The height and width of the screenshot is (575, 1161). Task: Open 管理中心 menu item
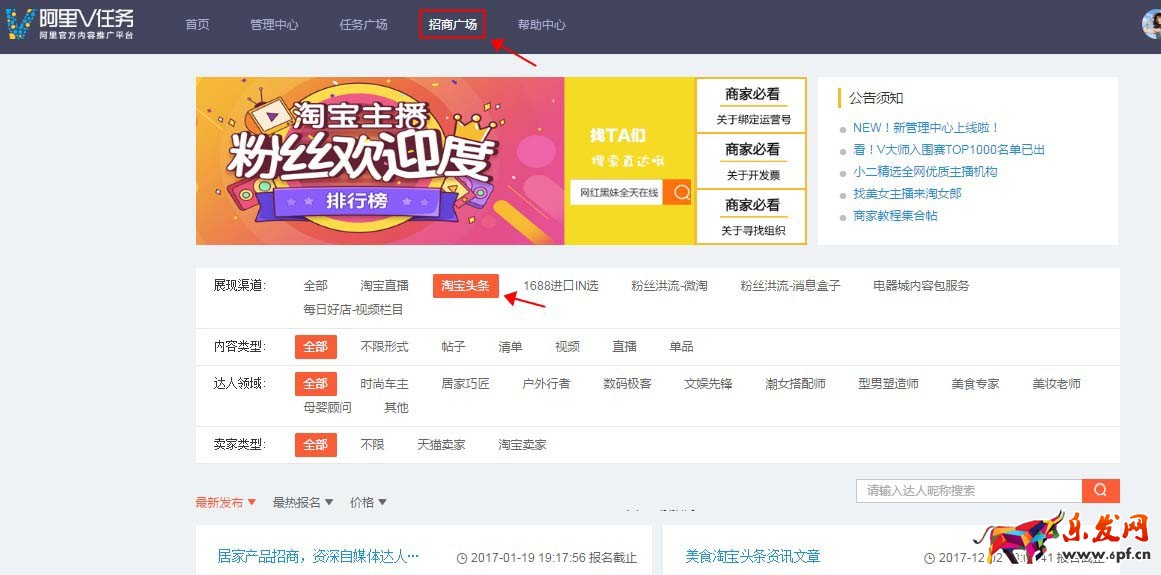coord(274,24)
